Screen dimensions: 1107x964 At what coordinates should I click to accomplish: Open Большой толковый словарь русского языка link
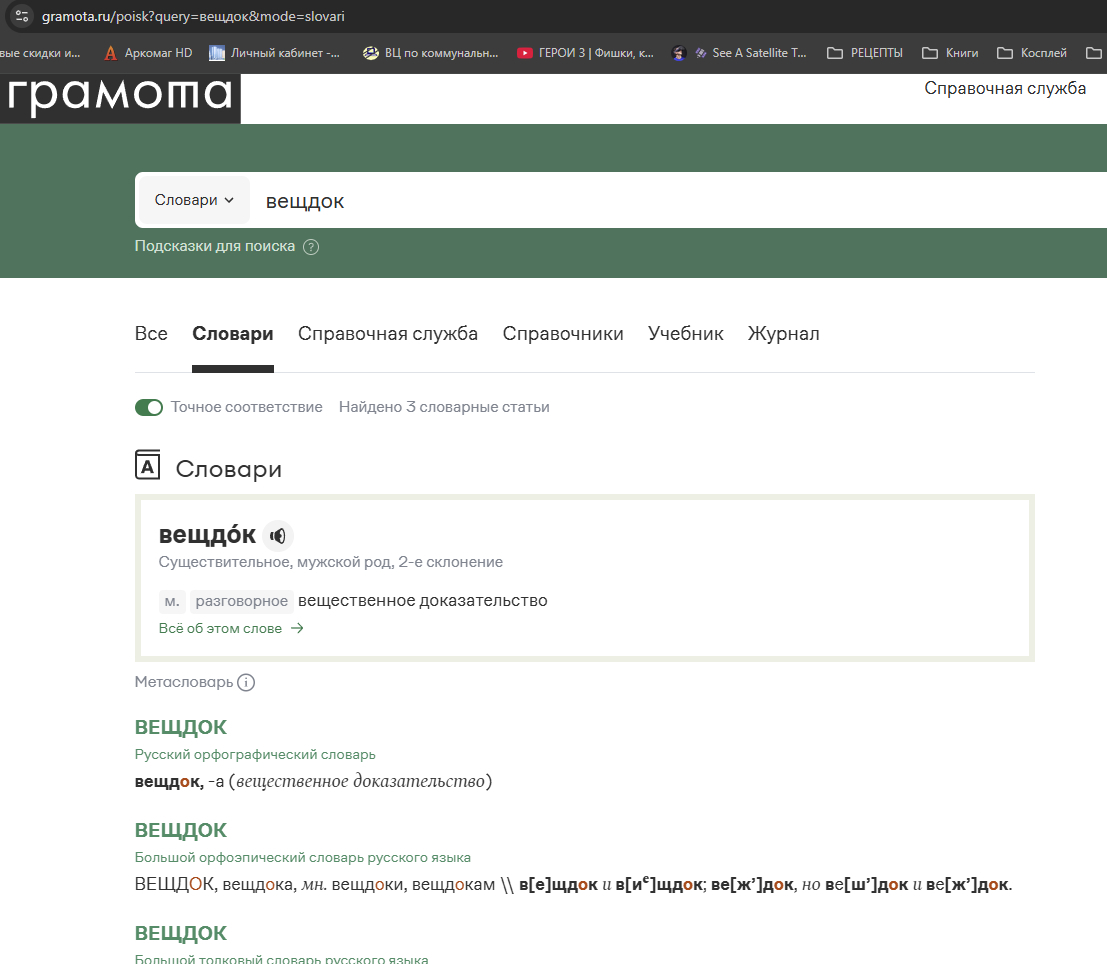tap(281, 959)
